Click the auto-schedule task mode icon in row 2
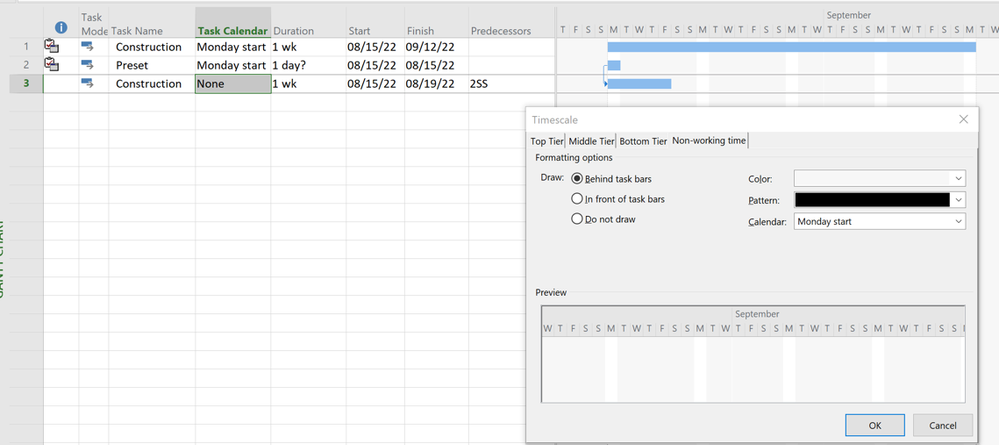The image size is (999, 445). 87,65
